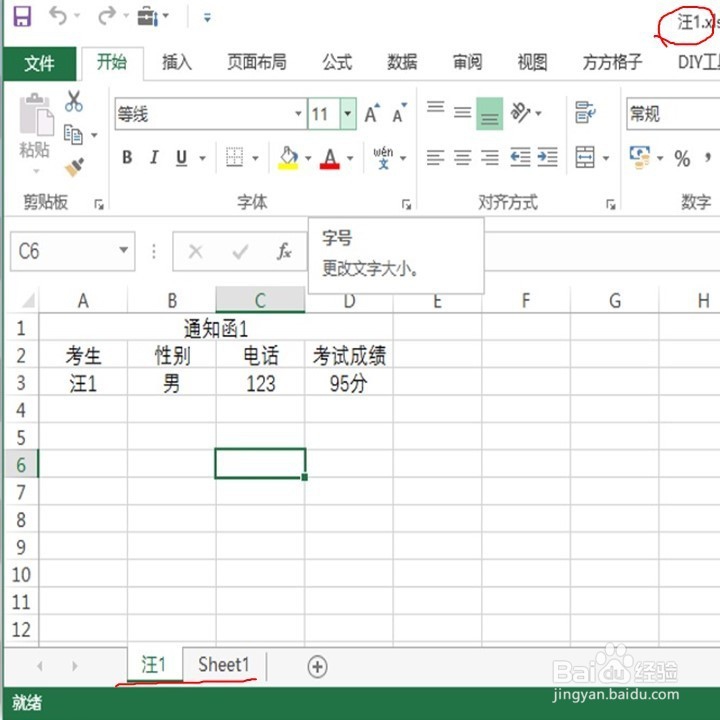
Task: Click the Percent Style icon
Action: [x=682, y=159]
